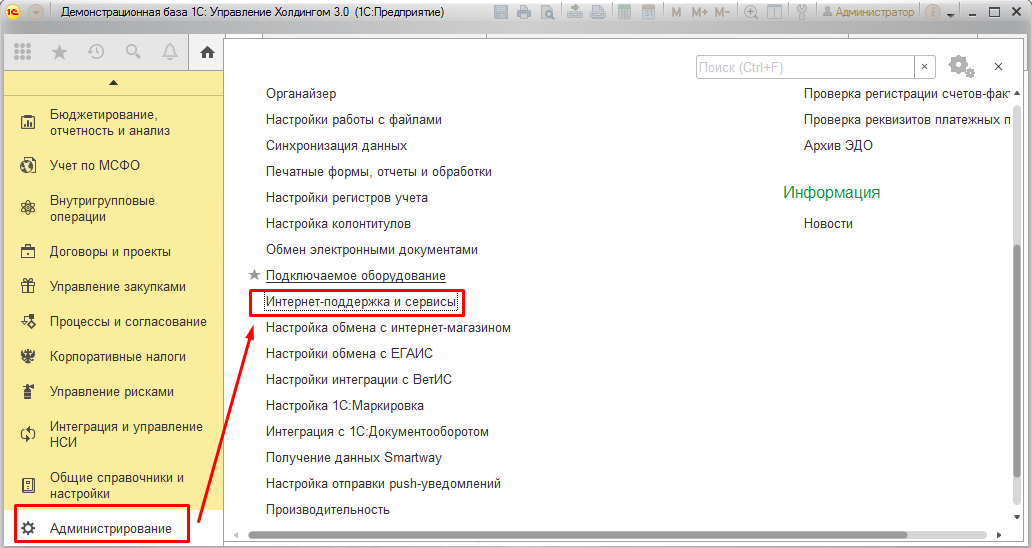Open the calculator icon in title toolbar

point(625,12)
